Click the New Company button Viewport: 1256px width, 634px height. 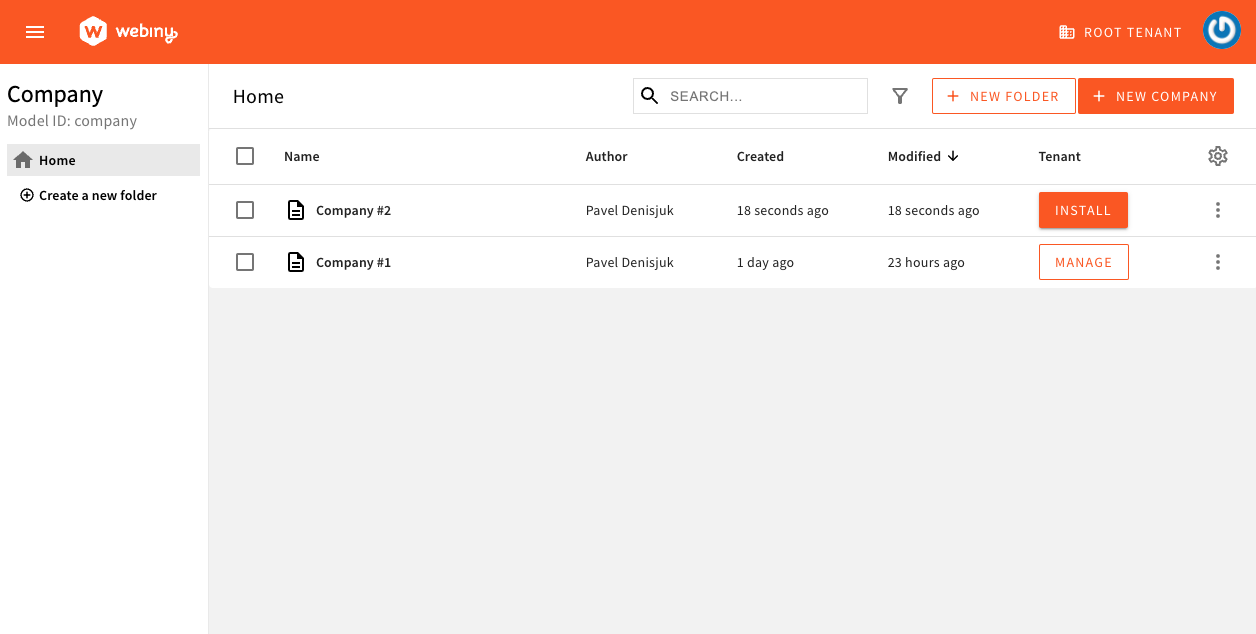tap(1155, 96)
